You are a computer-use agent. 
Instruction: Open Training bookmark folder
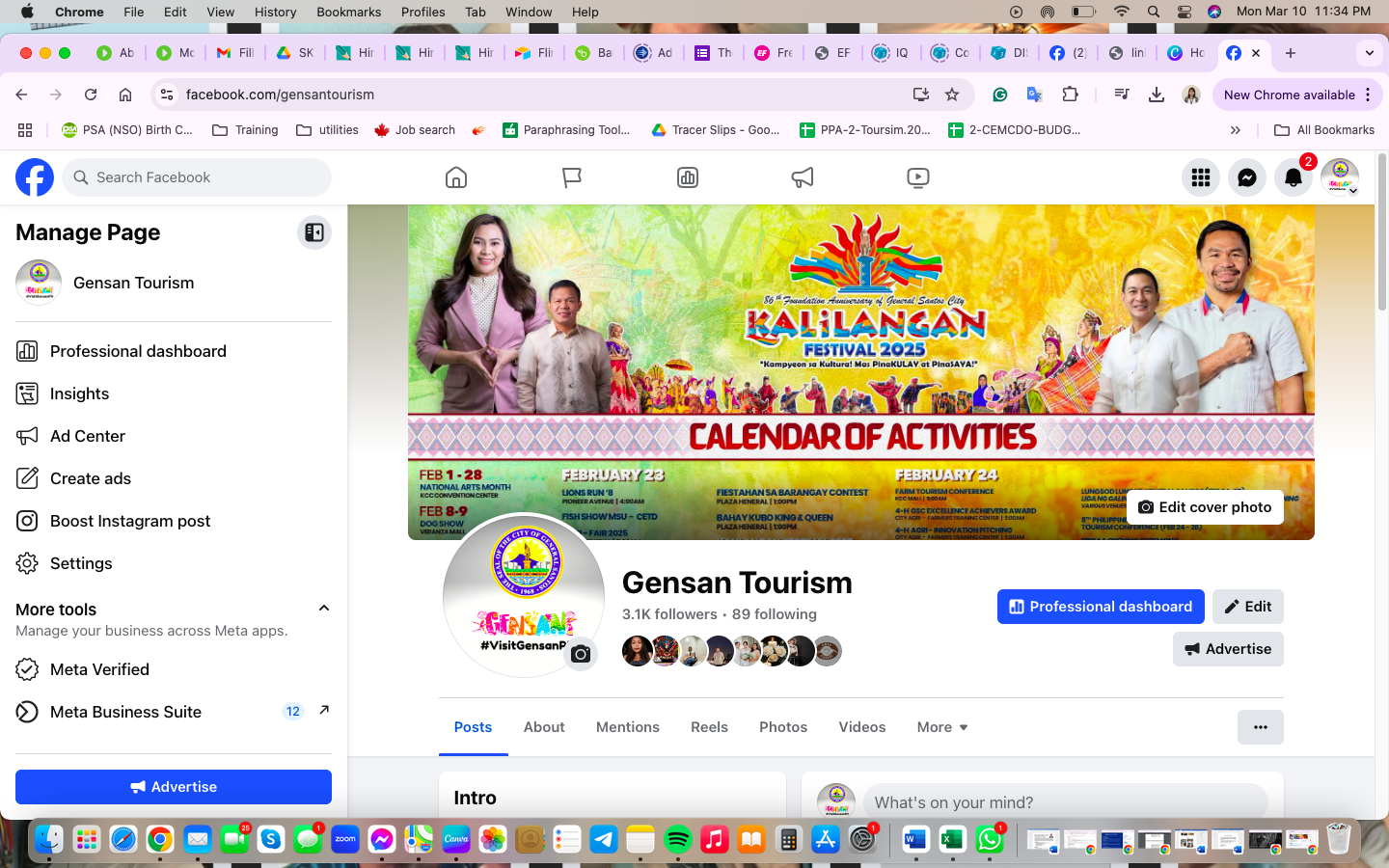(x=245, y=130)
